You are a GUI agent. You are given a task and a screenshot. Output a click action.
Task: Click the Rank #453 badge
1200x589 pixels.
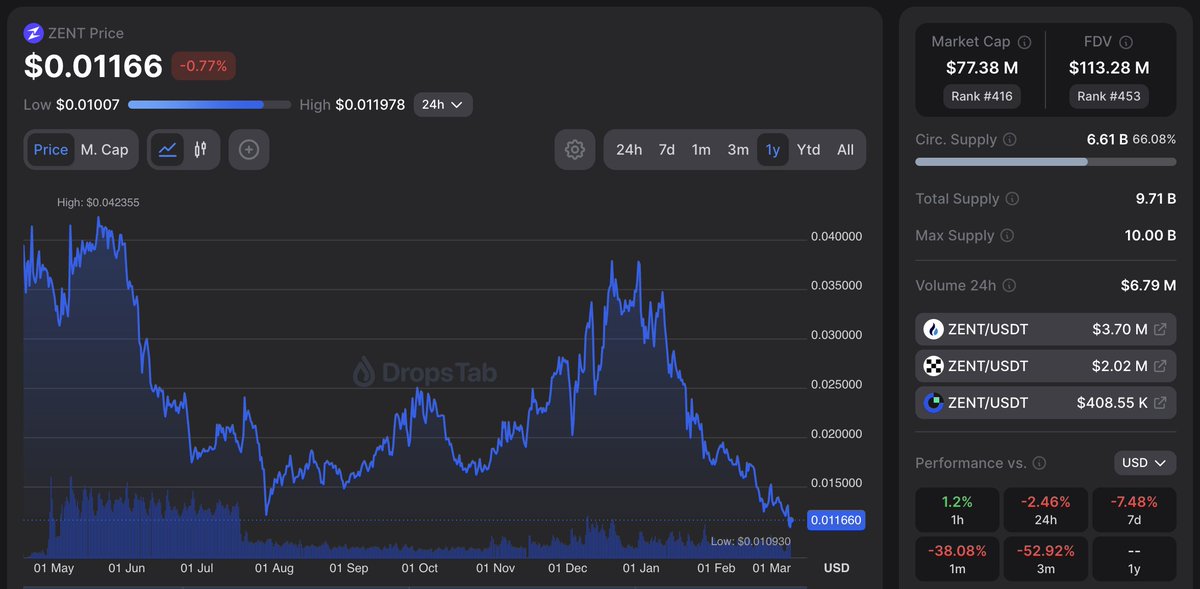[1109, 96]
